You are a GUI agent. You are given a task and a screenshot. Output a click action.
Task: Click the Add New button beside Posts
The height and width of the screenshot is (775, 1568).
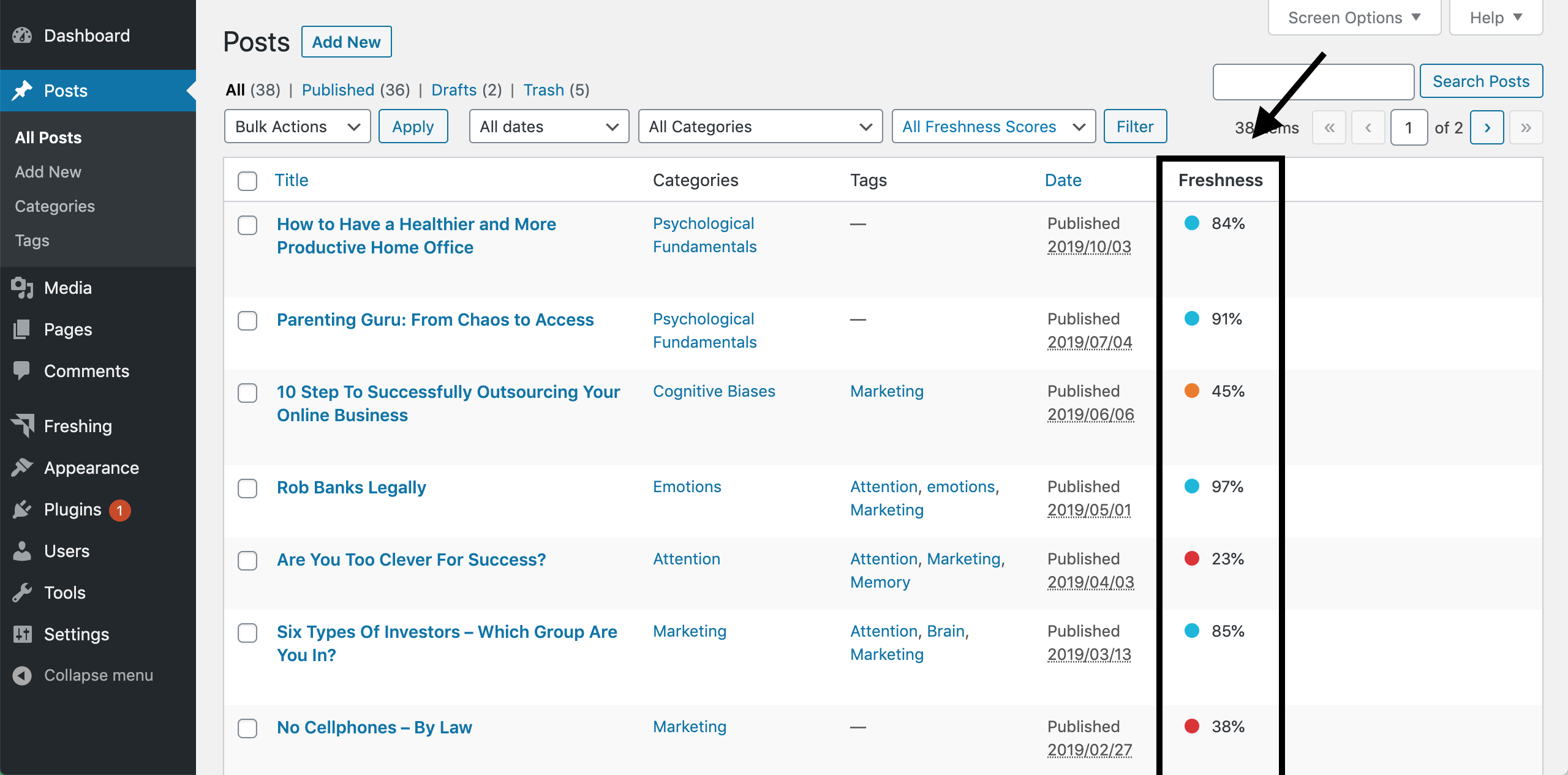[346, 42]
